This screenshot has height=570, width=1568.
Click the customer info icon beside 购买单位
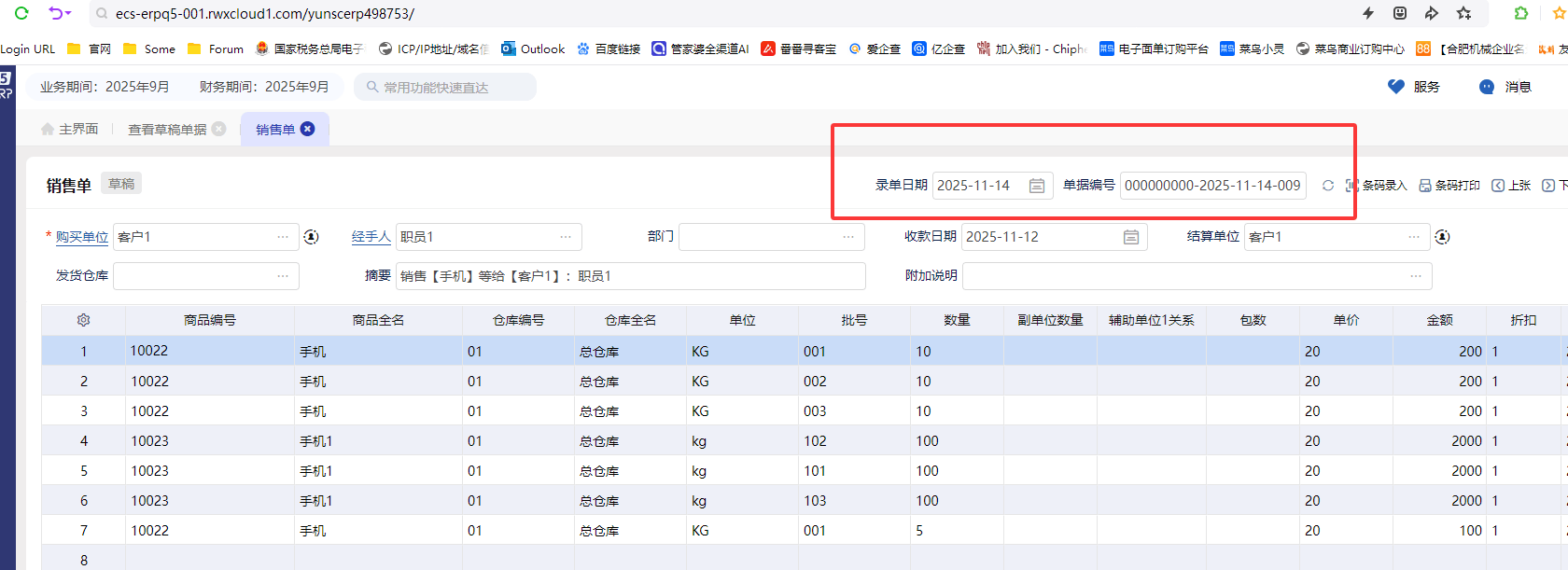tap(312, 237)
